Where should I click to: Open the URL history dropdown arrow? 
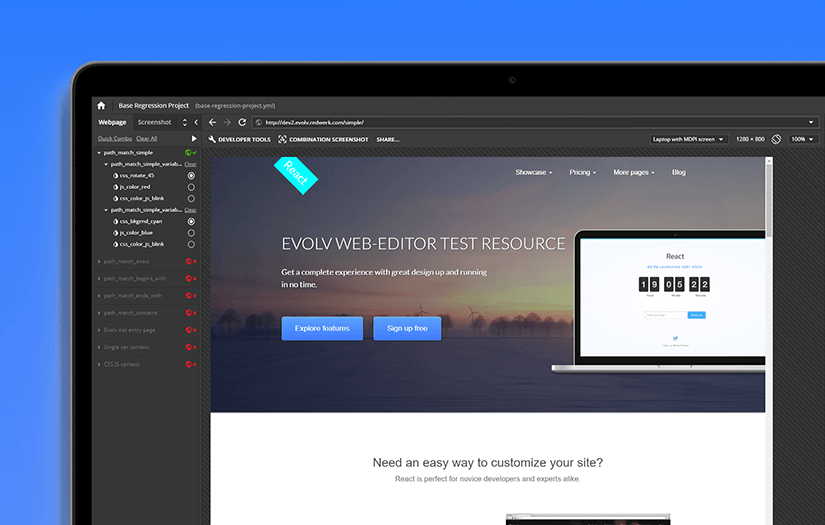click(x=811, y=122)
